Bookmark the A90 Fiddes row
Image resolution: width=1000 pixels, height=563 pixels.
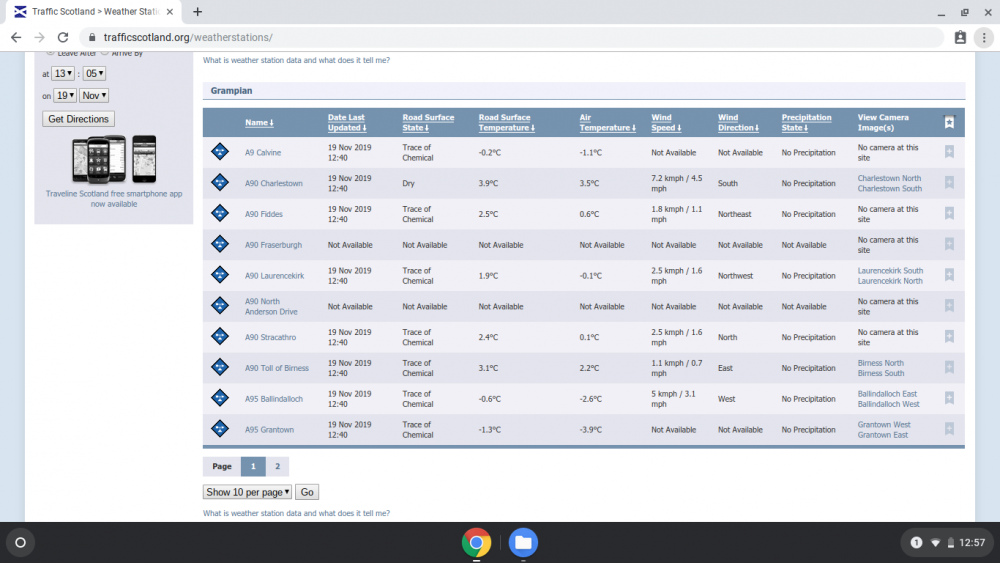pyautogui.click(x=949, y=213)
